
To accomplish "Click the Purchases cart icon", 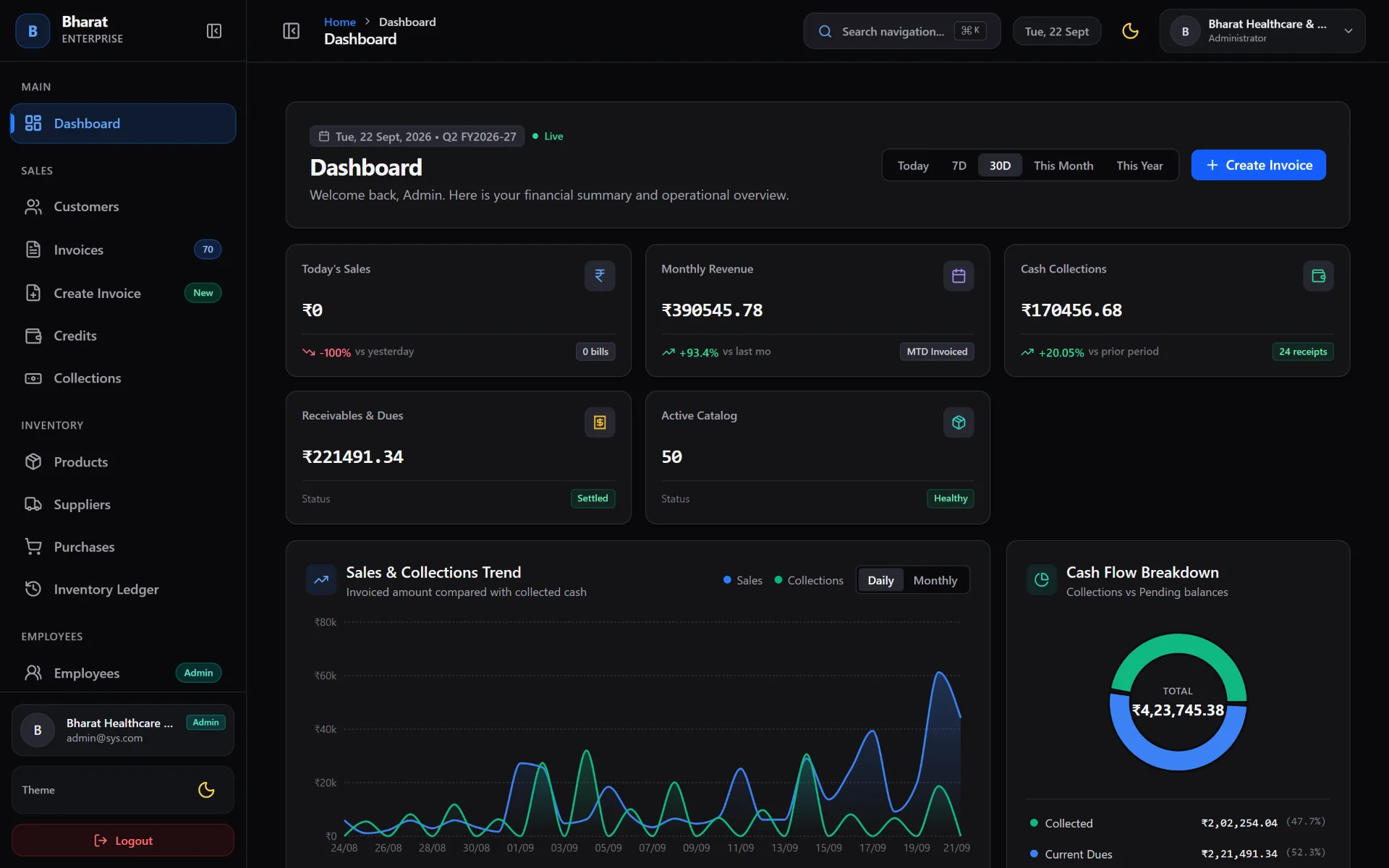I will coord(33,547).
